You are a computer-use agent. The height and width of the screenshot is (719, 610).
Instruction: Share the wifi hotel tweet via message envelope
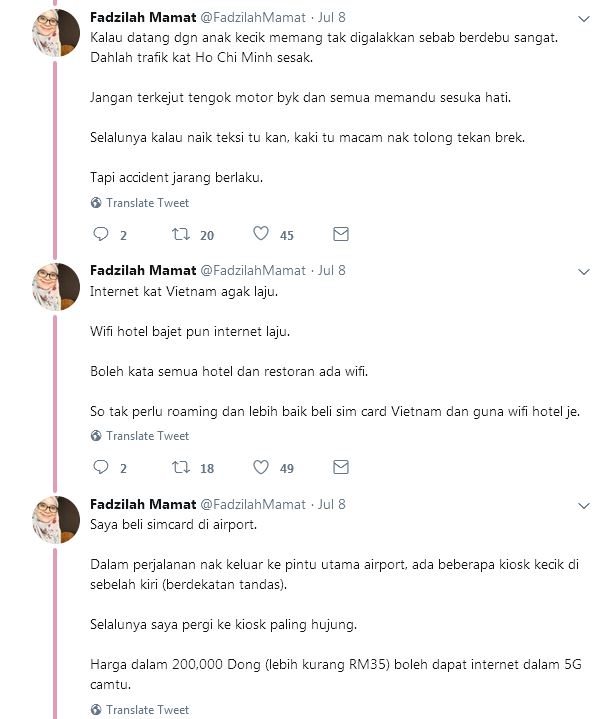point(341,467)
